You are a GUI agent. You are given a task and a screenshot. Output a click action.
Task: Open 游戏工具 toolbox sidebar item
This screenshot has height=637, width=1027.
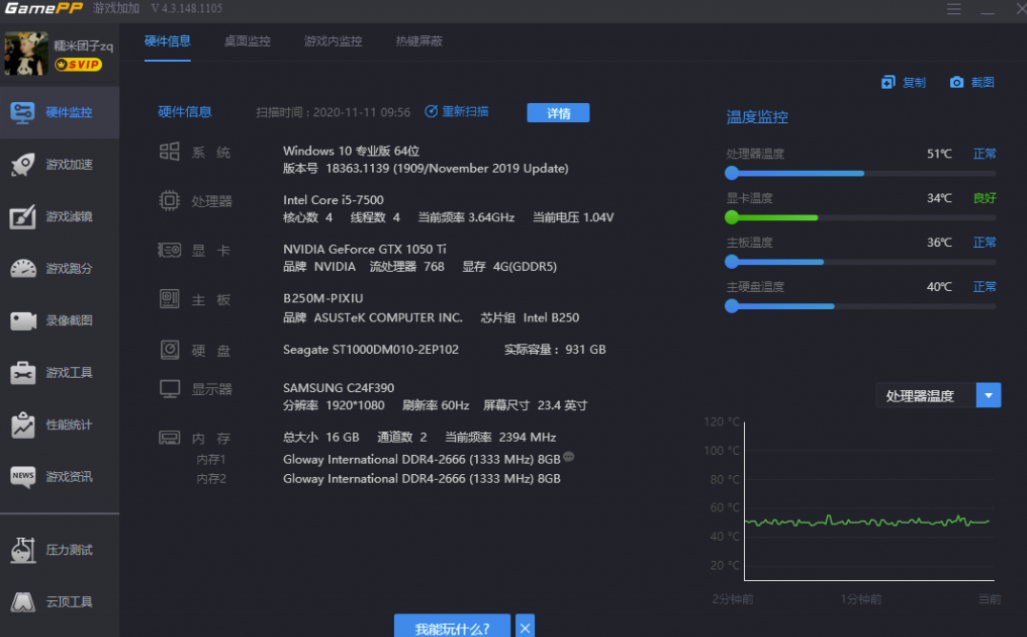(60, 373)
